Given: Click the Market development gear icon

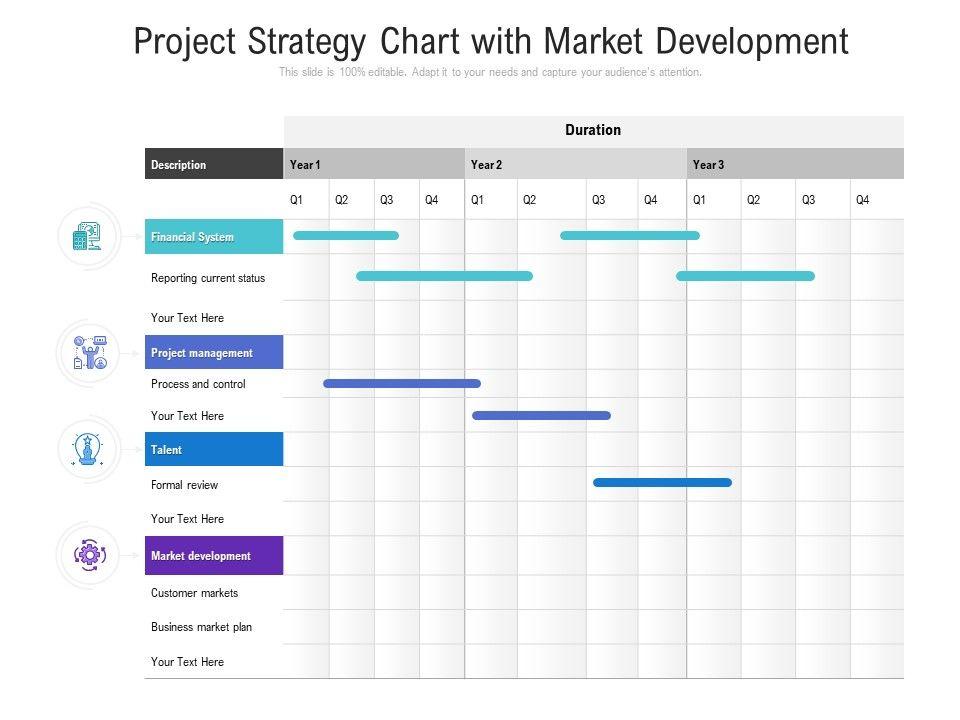Looking at the screenshot, I should 89,555.
